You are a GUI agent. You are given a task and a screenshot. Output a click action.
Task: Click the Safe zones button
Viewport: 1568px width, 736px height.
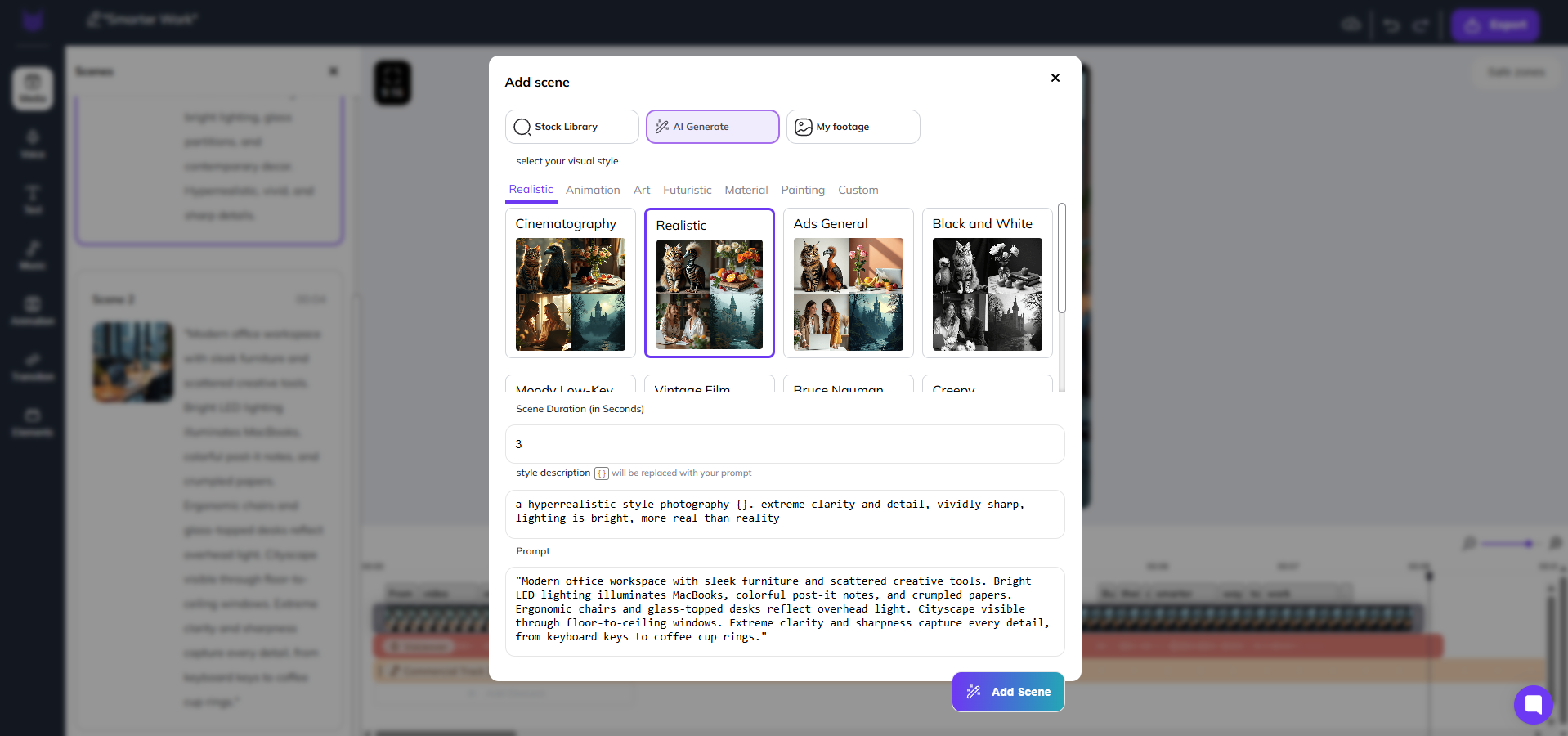tap(1516, 72)
